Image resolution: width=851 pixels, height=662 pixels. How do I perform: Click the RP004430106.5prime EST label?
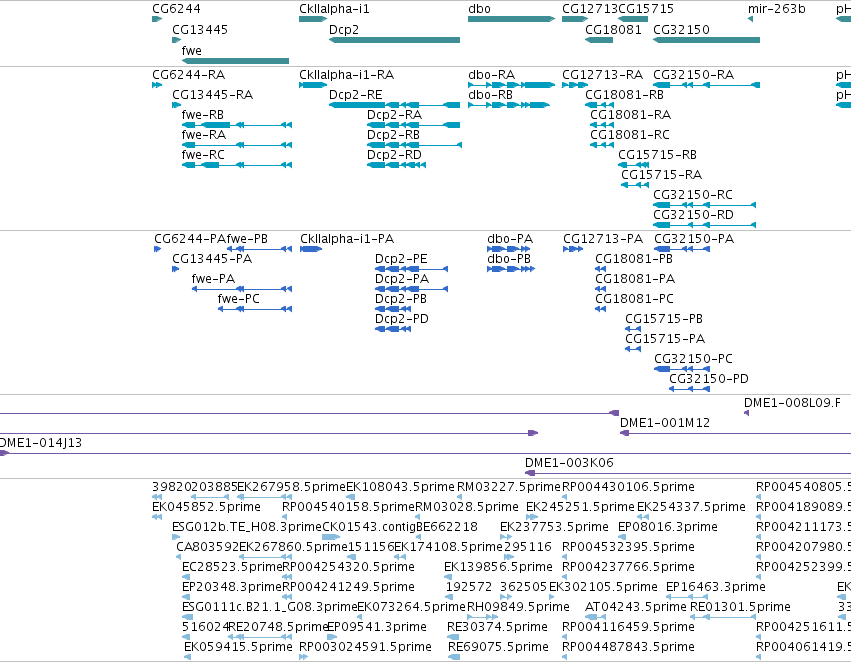628,487
